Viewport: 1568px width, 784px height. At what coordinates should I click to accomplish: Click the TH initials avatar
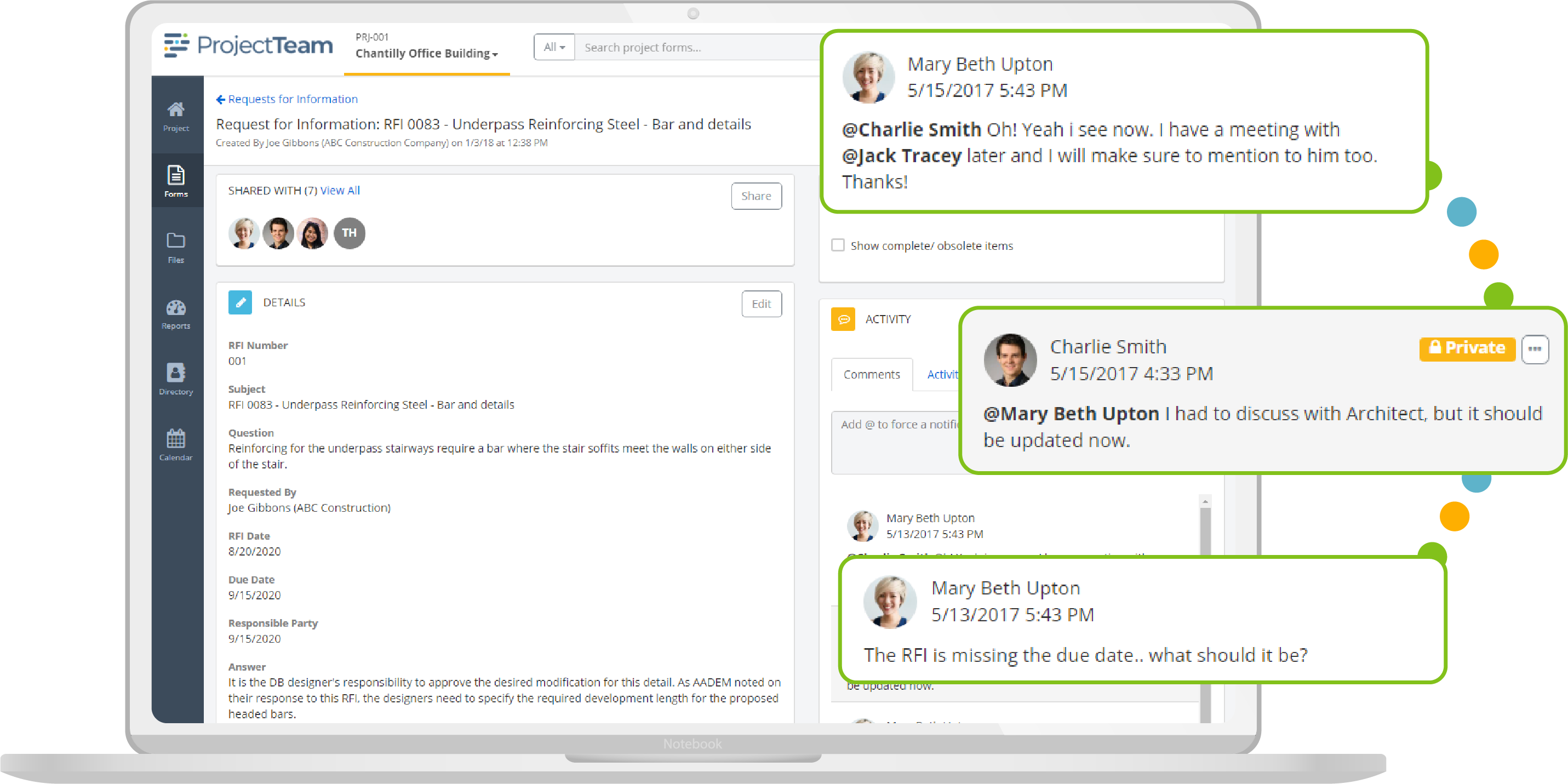pyautogui.click(x=350, y=233)
